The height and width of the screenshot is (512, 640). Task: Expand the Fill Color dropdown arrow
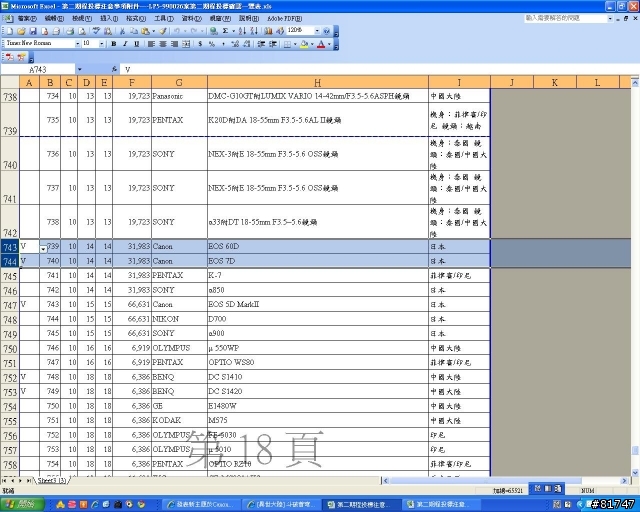(312, 44)
